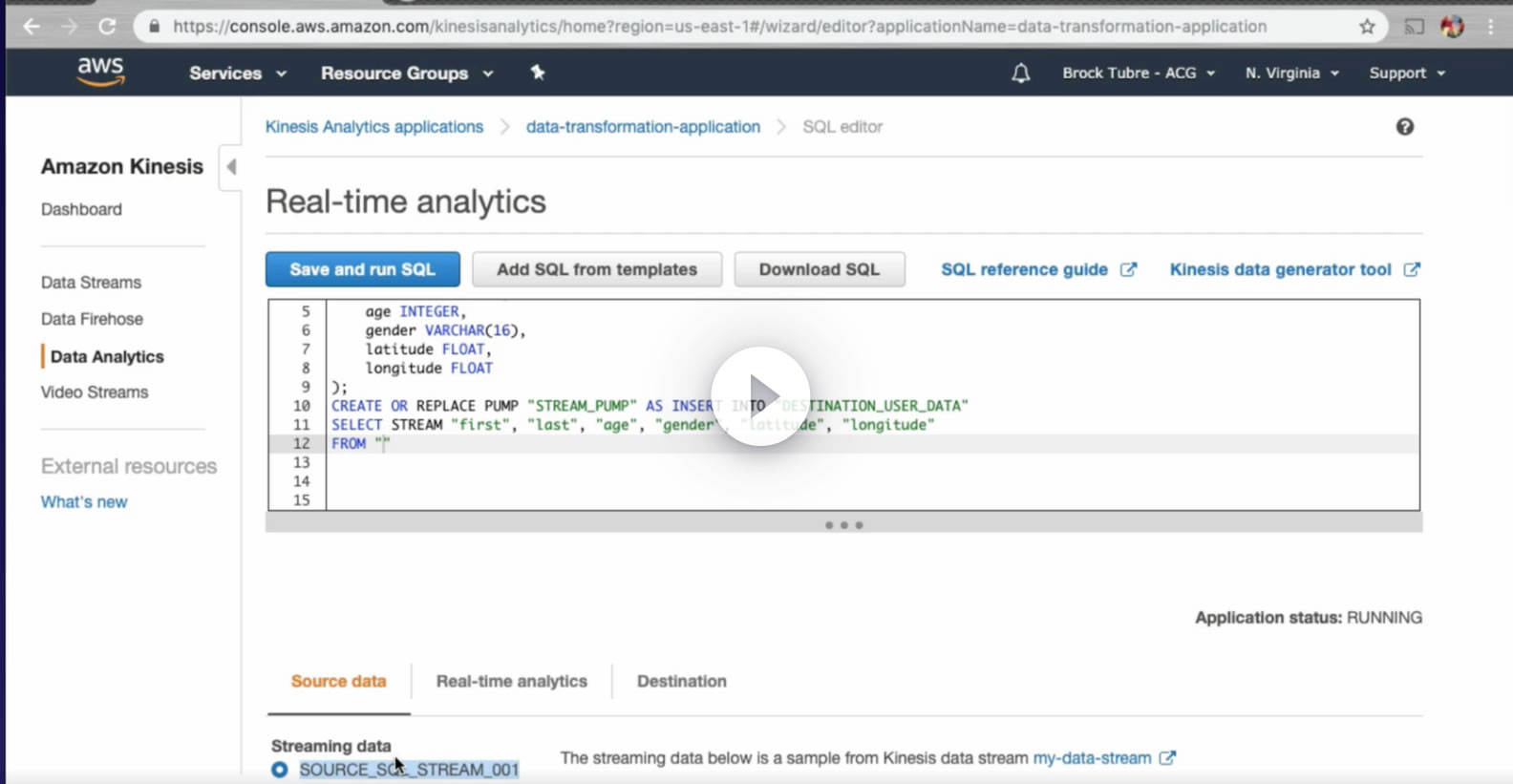Image resolution: width=1513 pixels, height=784 pixels.
Task: Open Dashboard in the Kinesis sidebar
Action: coord(81,209)
